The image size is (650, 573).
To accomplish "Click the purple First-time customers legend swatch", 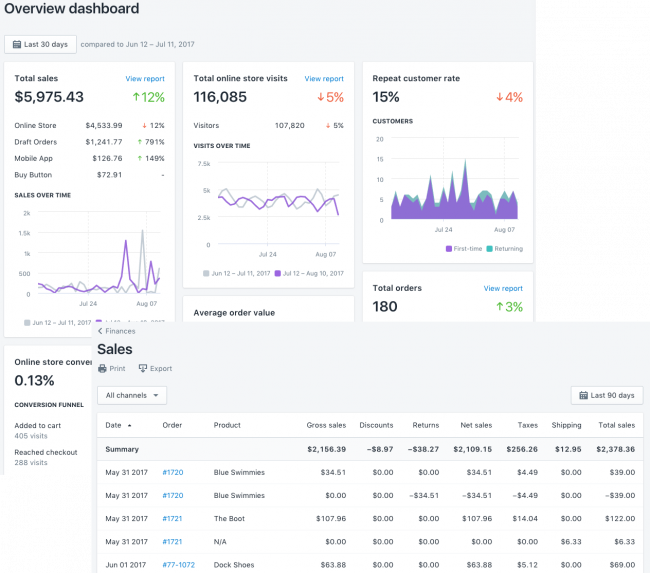I will [x=448, y=248].
